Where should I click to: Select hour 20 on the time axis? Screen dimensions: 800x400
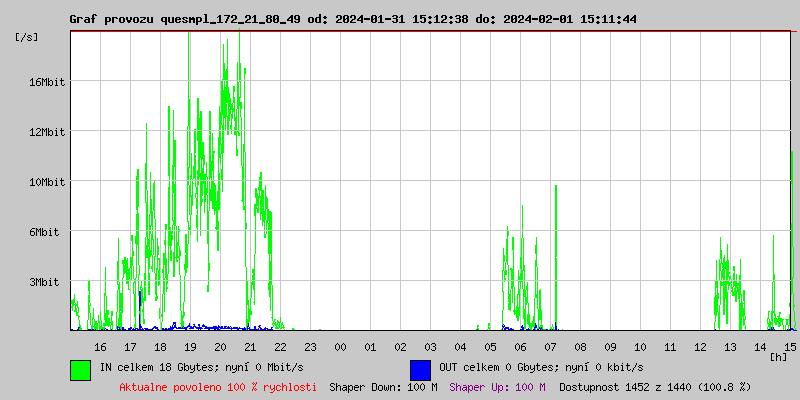pos(220,346)
